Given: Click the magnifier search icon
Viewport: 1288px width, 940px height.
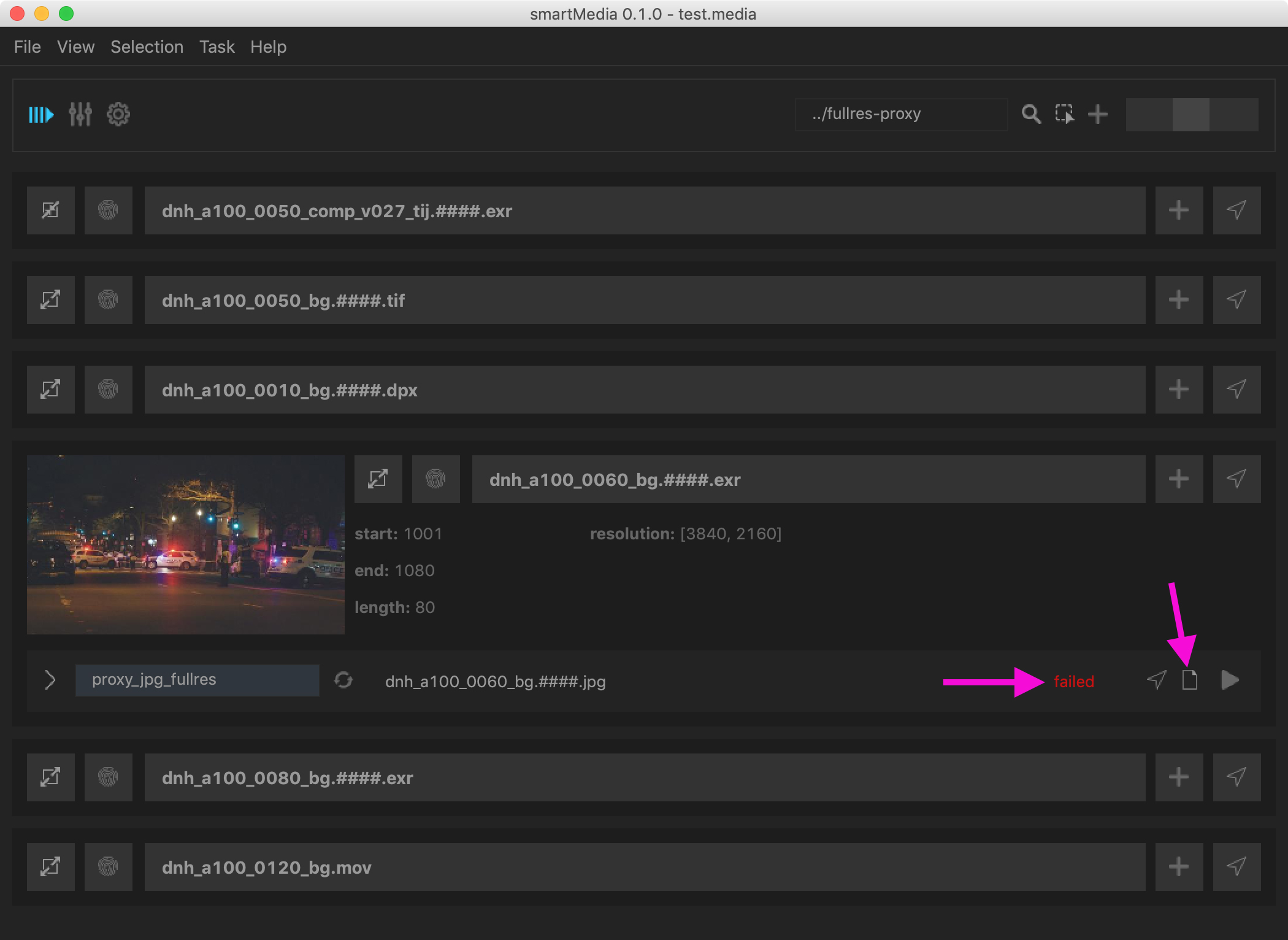Looking at the screenshot, I should click(1031, 114).
